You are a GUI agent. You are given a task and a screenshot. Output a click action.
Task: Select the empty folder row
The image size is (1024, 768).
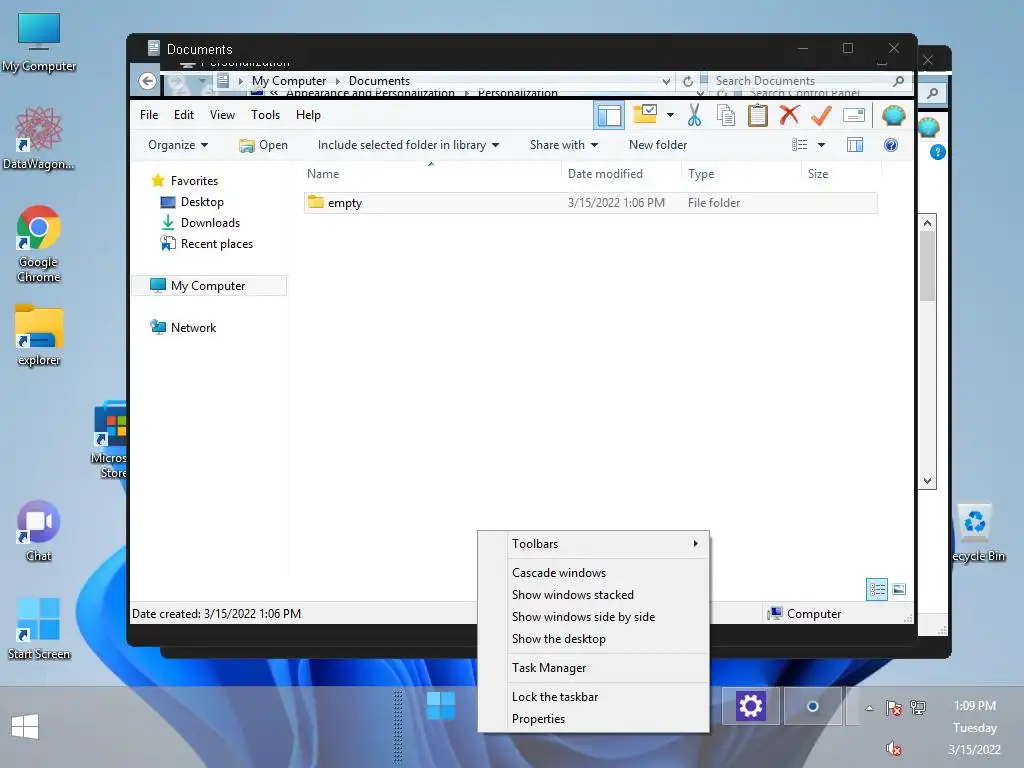590,202
